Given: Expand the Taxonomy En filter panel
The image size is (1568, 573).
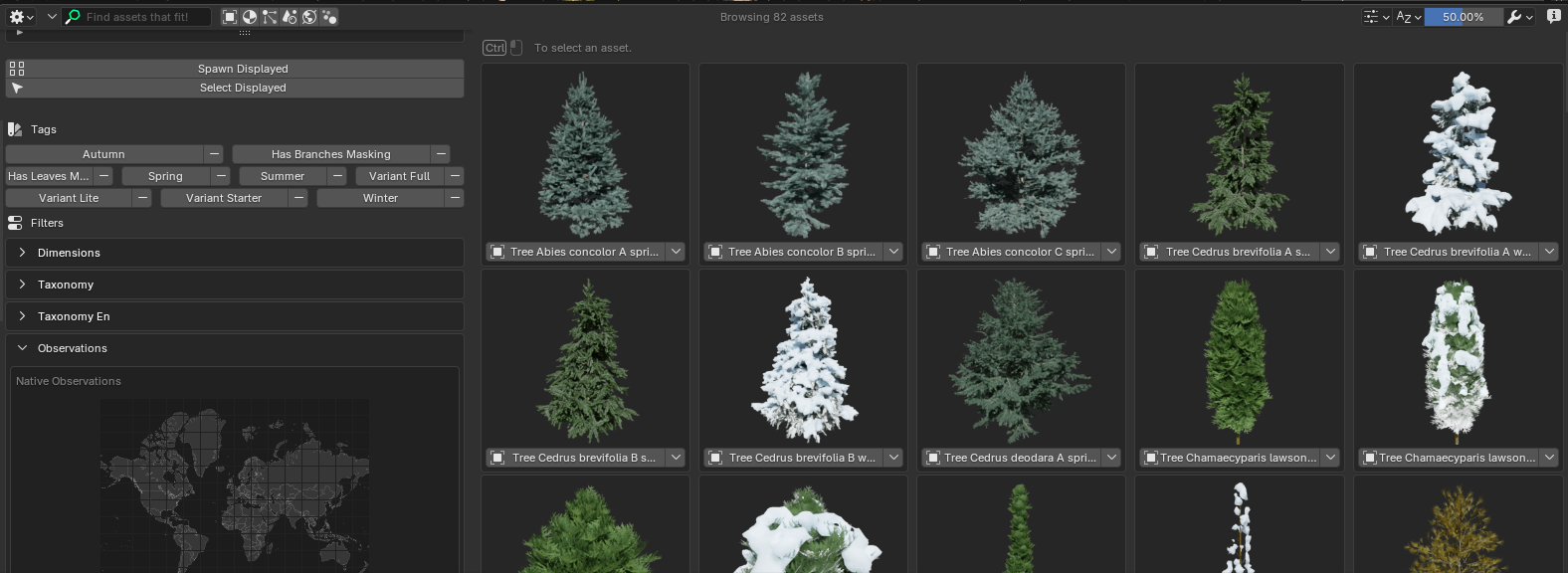Looking at the screenshot, I should click(x=235, y=316).
